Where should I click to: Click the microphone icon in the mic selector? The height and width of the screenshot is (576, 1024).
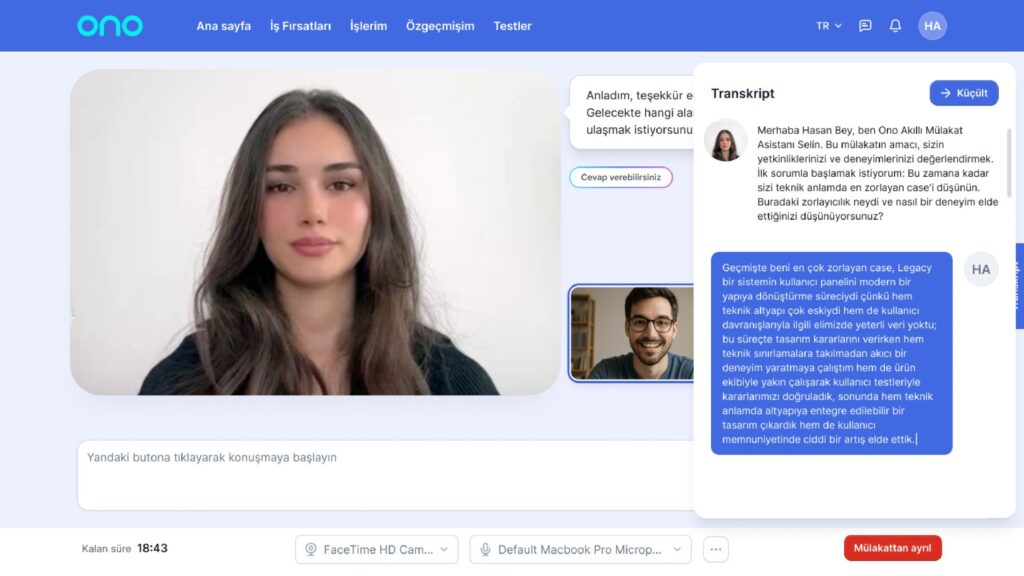click(486, 549)
